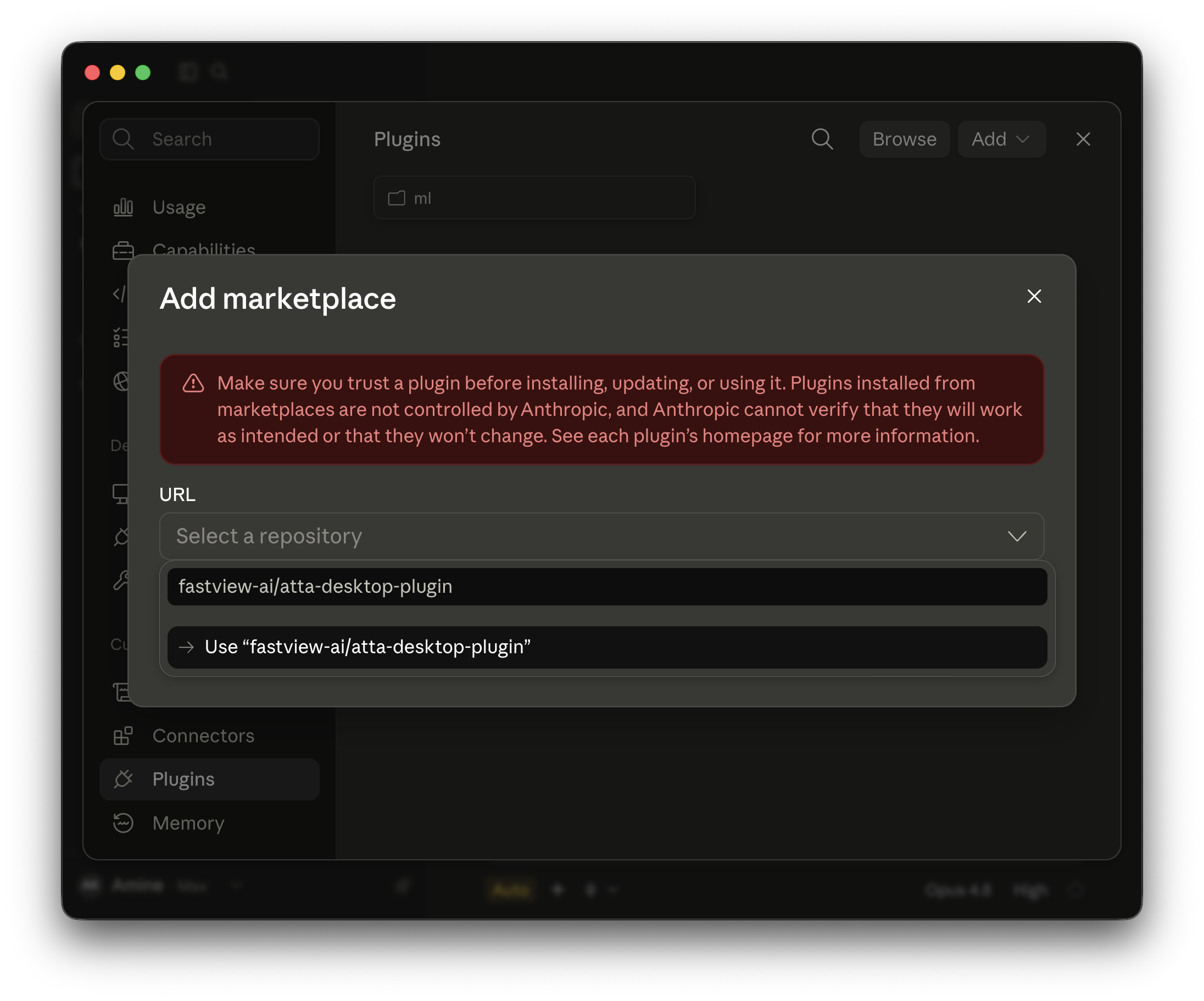Click the warning triangle icon
Screen dimensions: 1204x1001
pyautogui.click(x=193, y=383)
